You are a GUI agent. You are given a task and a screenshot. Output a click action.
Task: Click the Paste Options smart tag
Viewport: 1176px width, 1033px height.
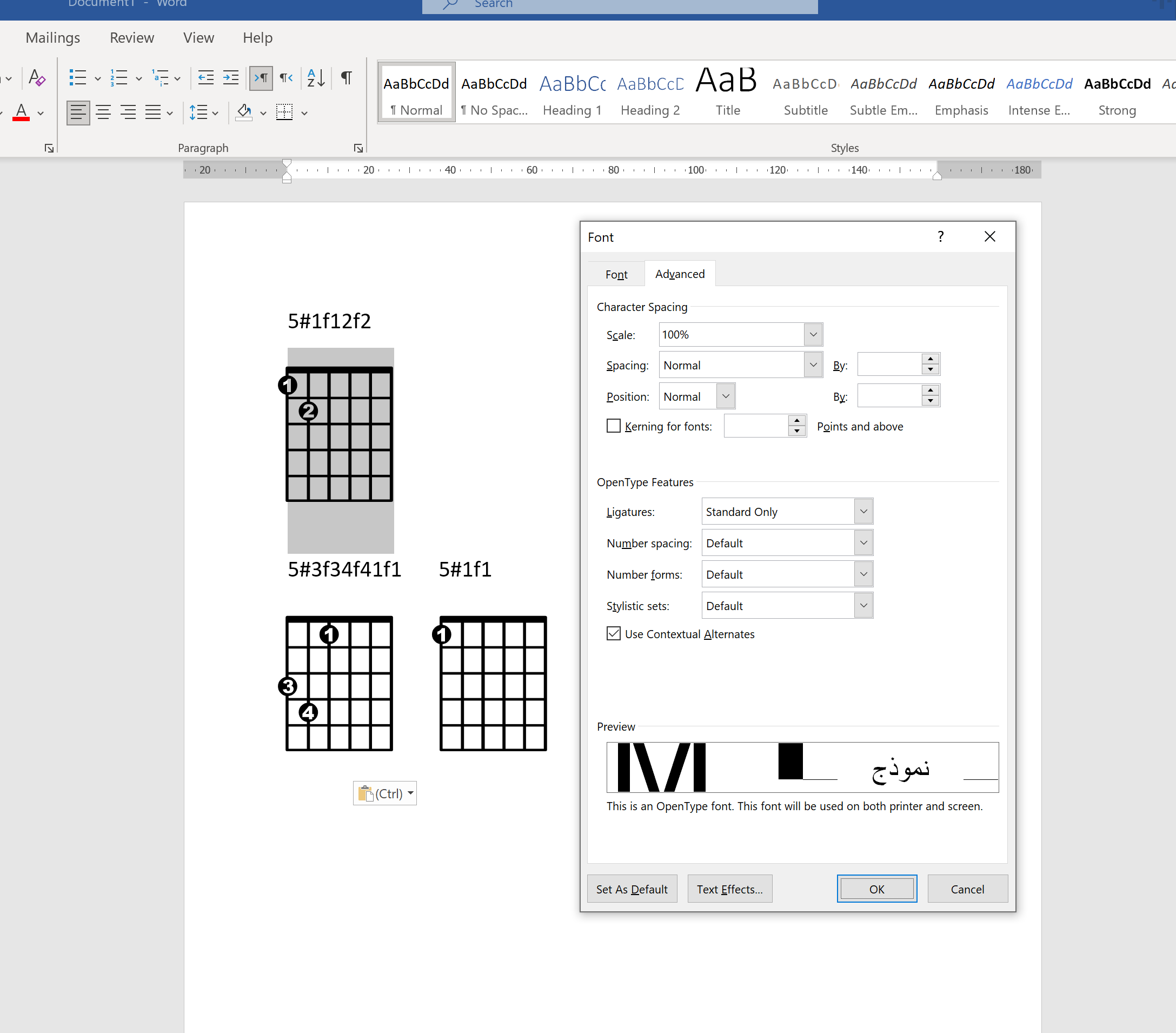pos(384,792)
